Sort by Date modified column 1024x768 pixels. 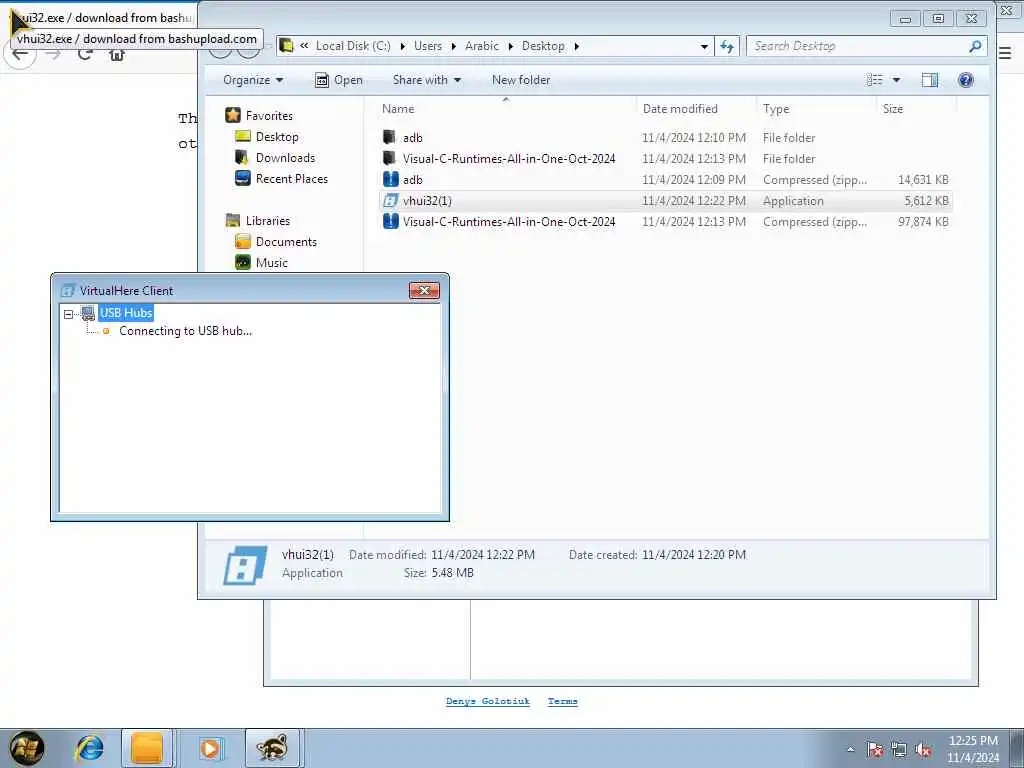[680, 109]
